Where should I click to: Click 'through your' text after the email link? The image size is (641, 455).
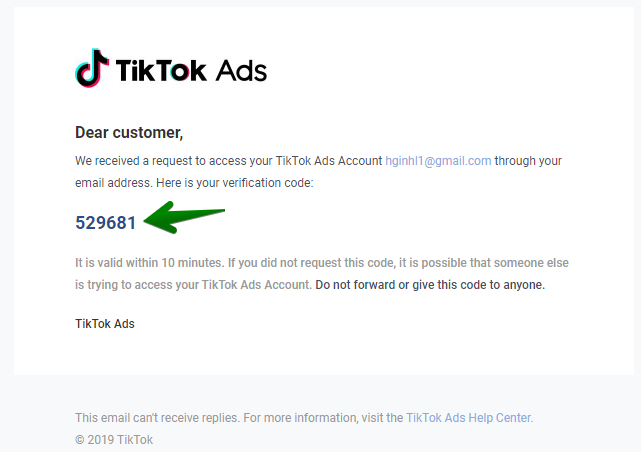click(528, 161)
